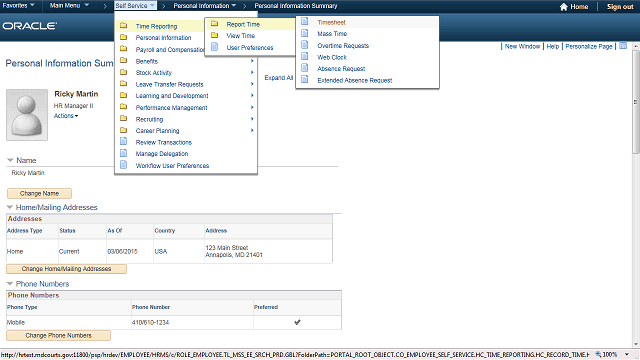Click the Career Planning folder icon
This screenshot has height=360, width=640.
(x=123, y=130)
